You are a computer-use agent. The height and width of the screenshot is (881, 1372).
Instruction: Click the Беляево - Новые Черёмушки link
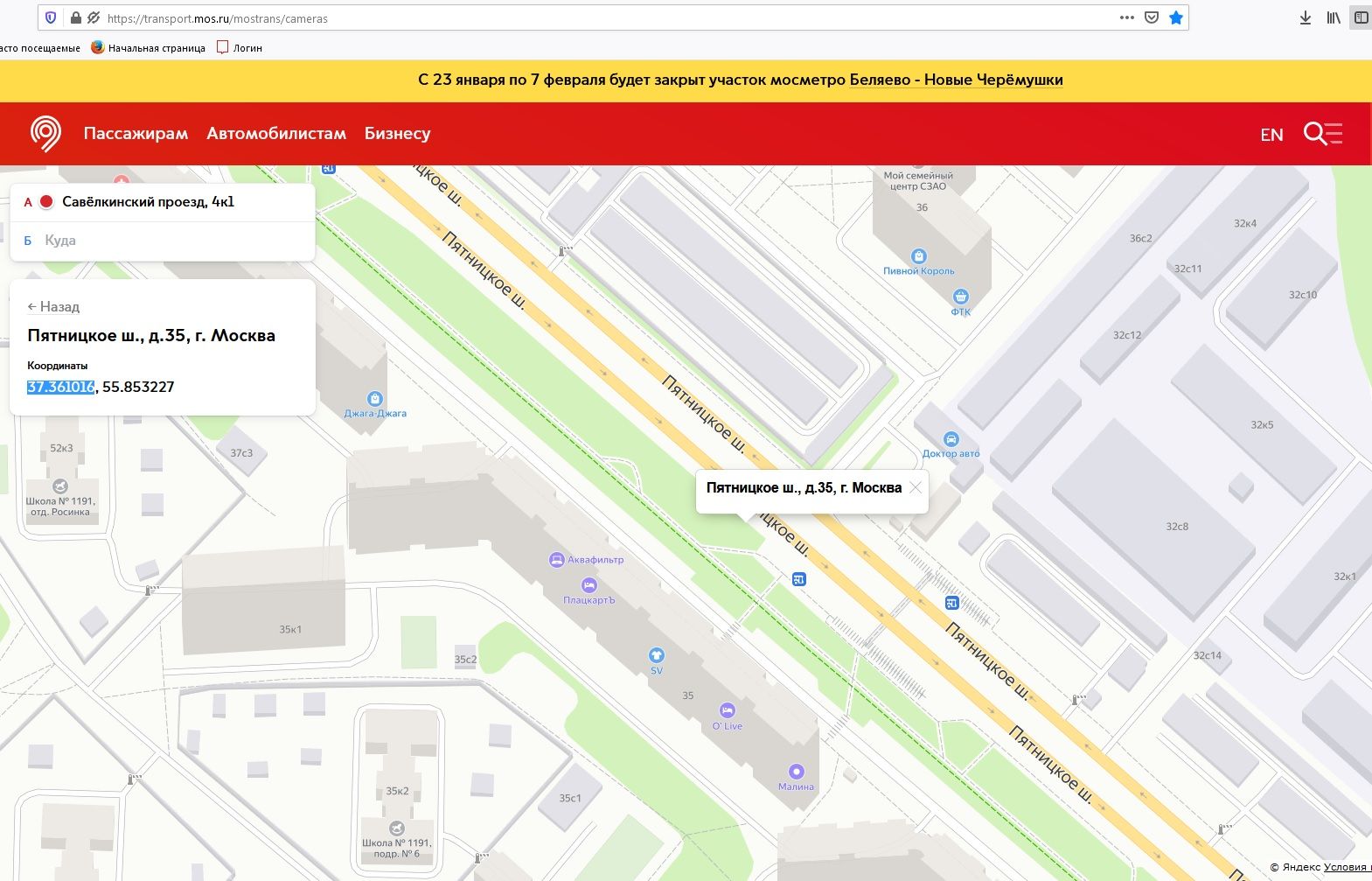pyautogui.click(x=956, y=80)
